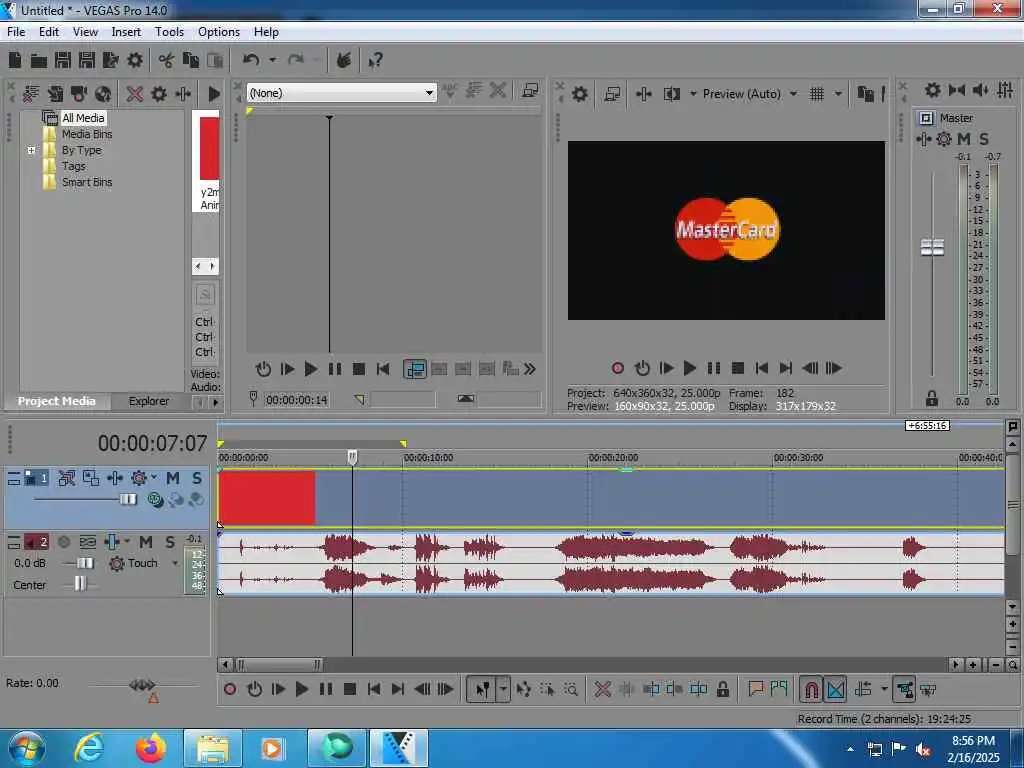1024x768 pixels.
Task: Remove selected media with red X icon
Action: (x=135, y=94)
